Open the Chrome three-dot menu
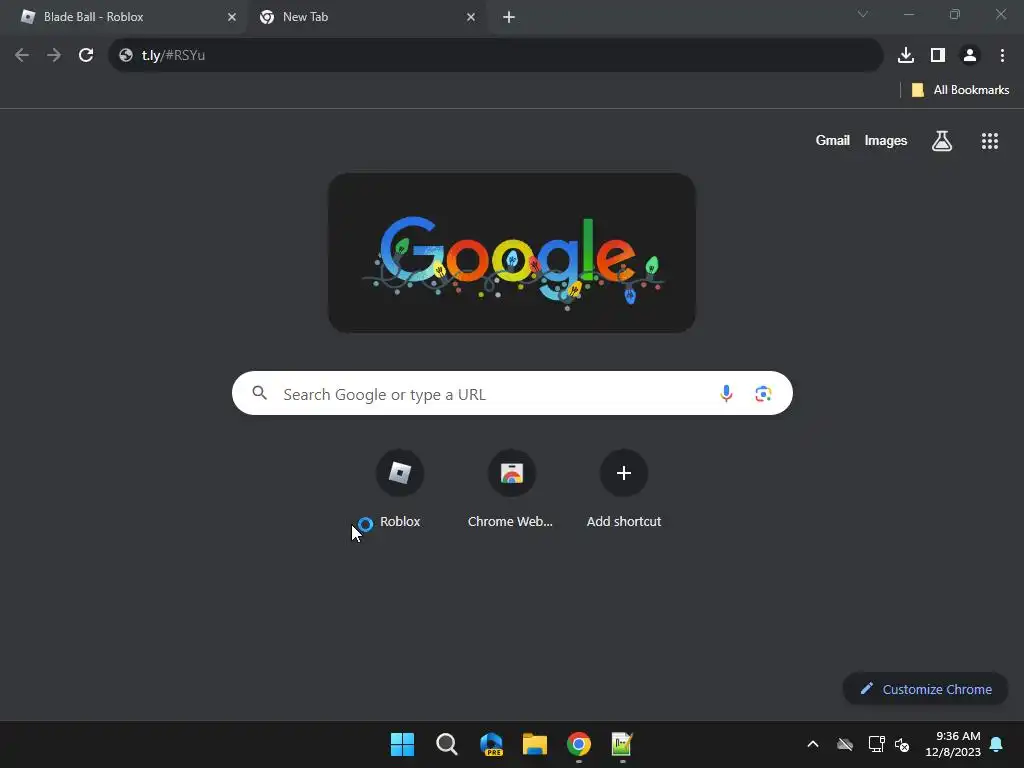Image resolution: width=1024 pixels, height=768 pixels. coord(1002,55)
